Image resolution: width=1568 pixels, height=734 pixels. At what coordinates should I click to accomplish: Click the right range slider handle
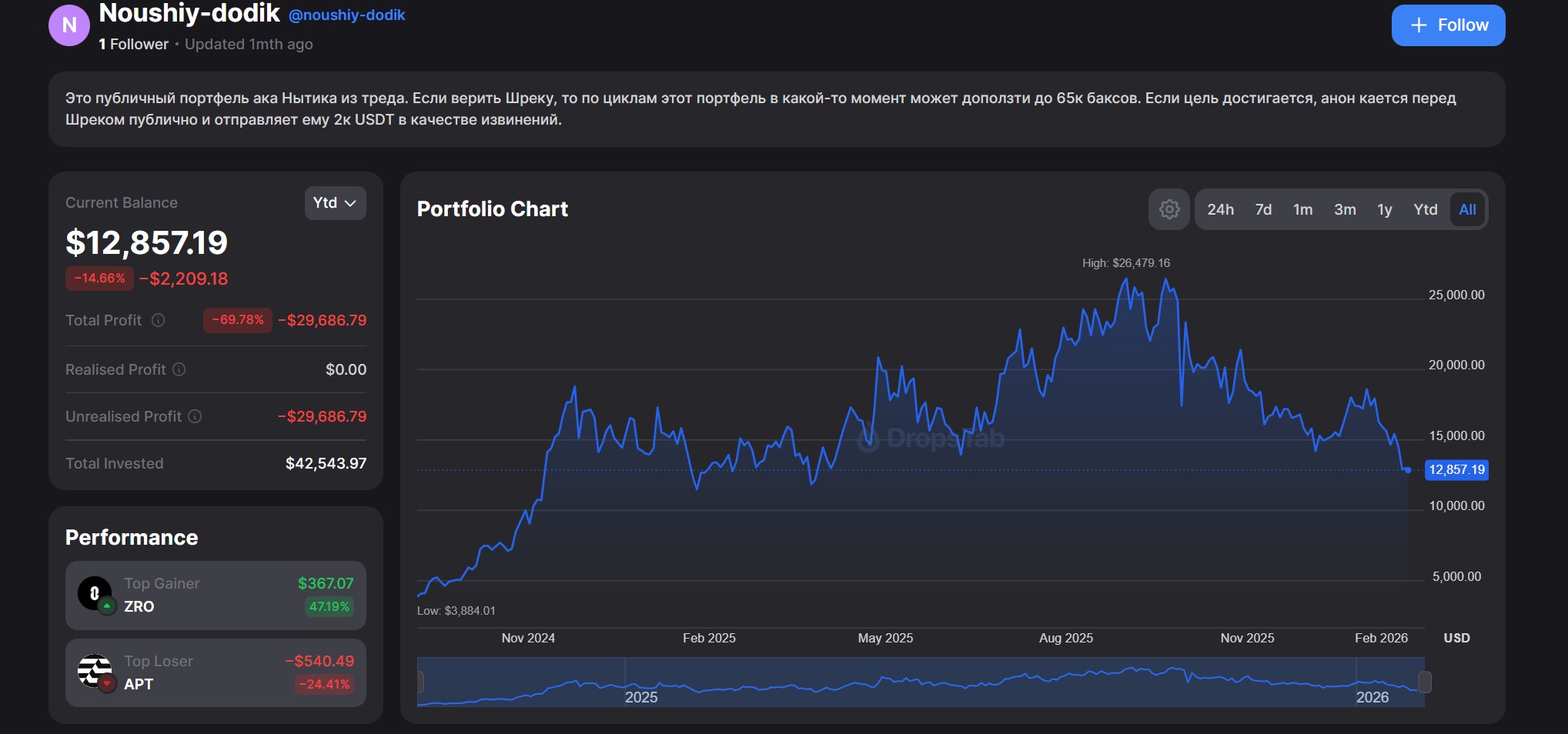[1425, 682]
